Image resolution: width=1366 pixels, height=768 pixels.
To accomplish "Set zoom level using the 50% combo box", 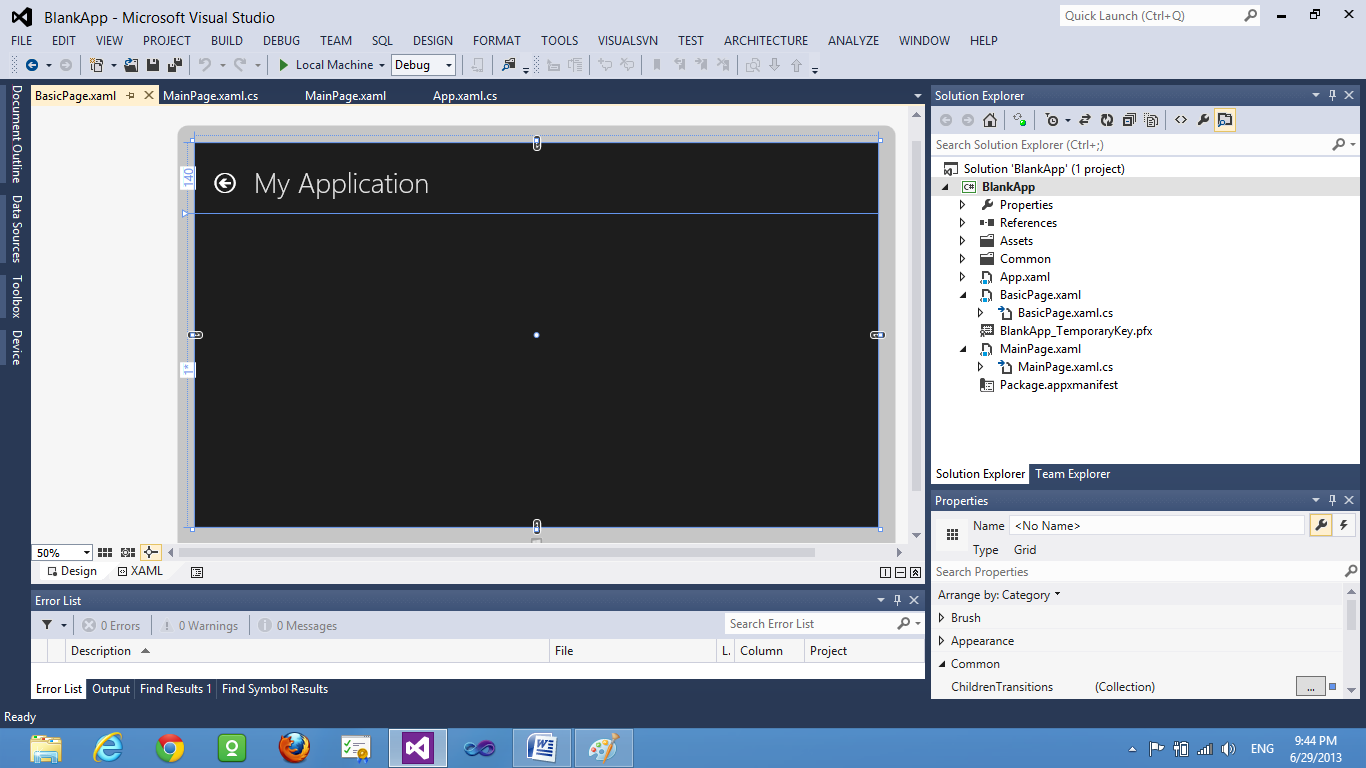I will tap(61, 551).
